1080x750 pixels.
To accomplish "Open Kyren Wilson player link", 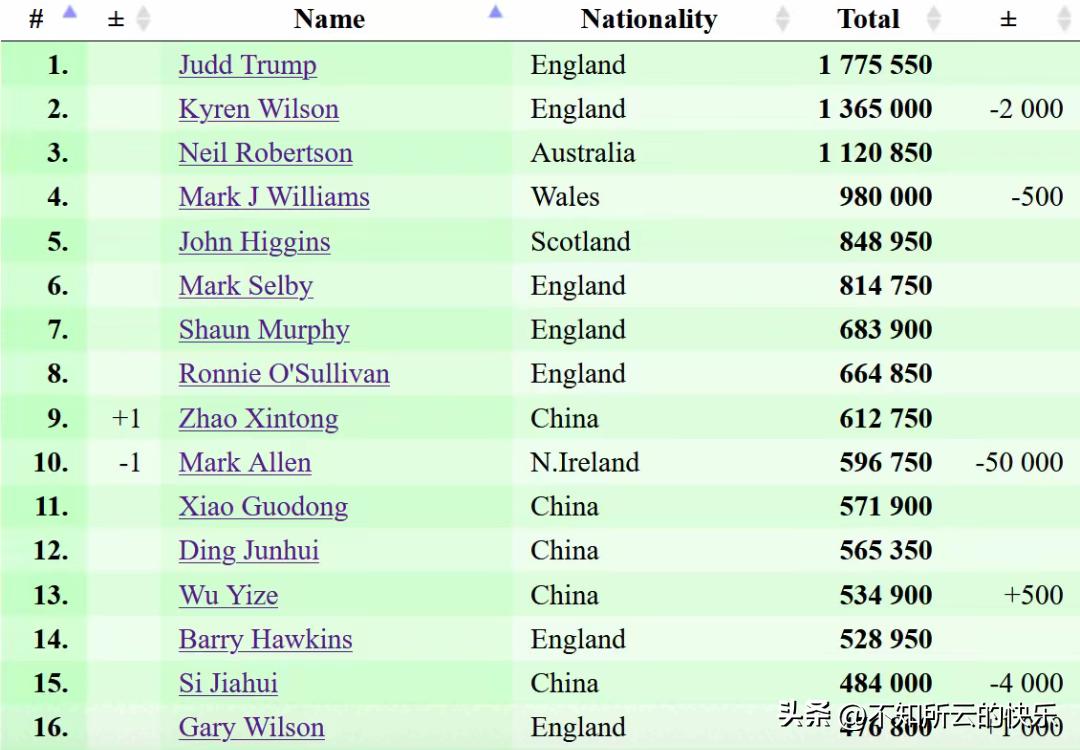I will tap(258, 109).
